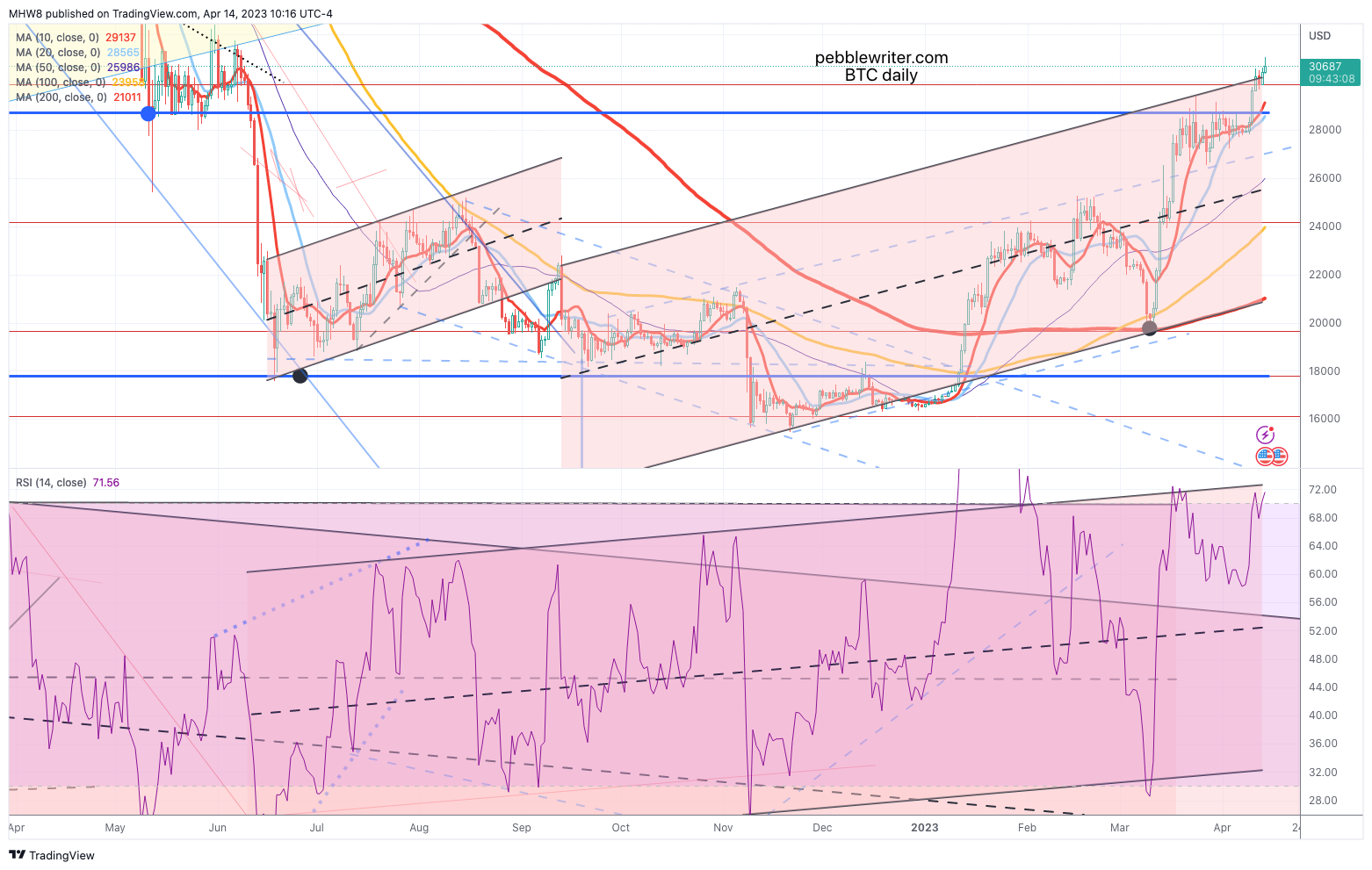The width and height of the screenshot is (1372, 870).
Task: Click the Jul label on the time axis
Action: tap(317, 828)
